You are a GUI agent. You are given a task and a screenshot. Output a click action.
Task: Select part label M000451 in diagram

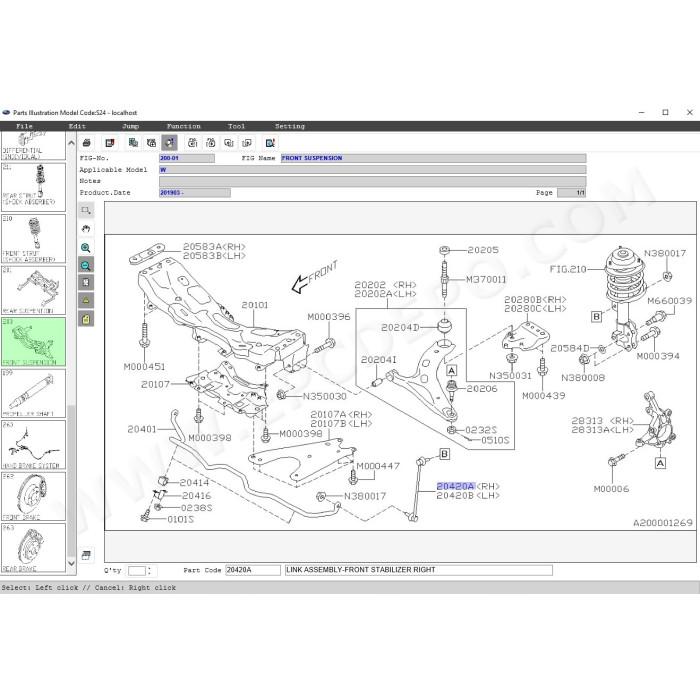[x=144, y=367]
